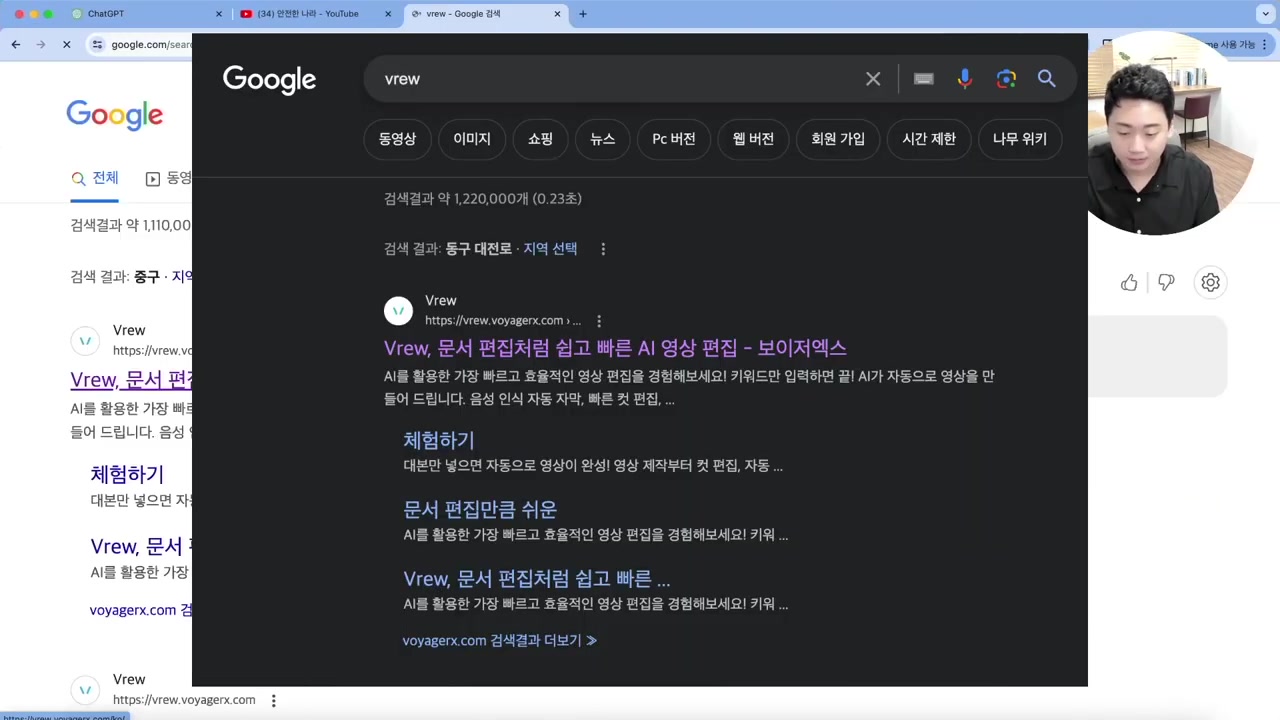Open the 체험하기 sitelink in dark overlay
This screenshot has width=1280, height=720.
pos(439,440)
